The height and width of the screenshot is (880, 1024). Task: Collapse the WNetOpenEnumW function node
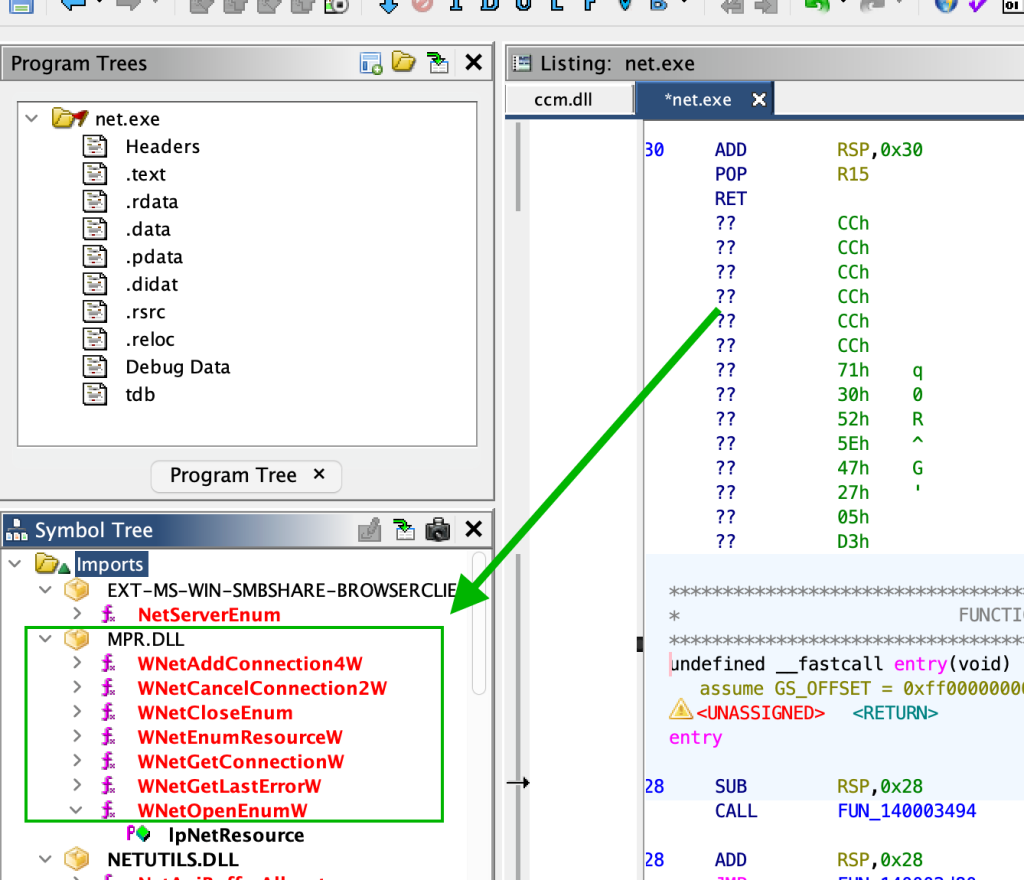tap(77, 810)
